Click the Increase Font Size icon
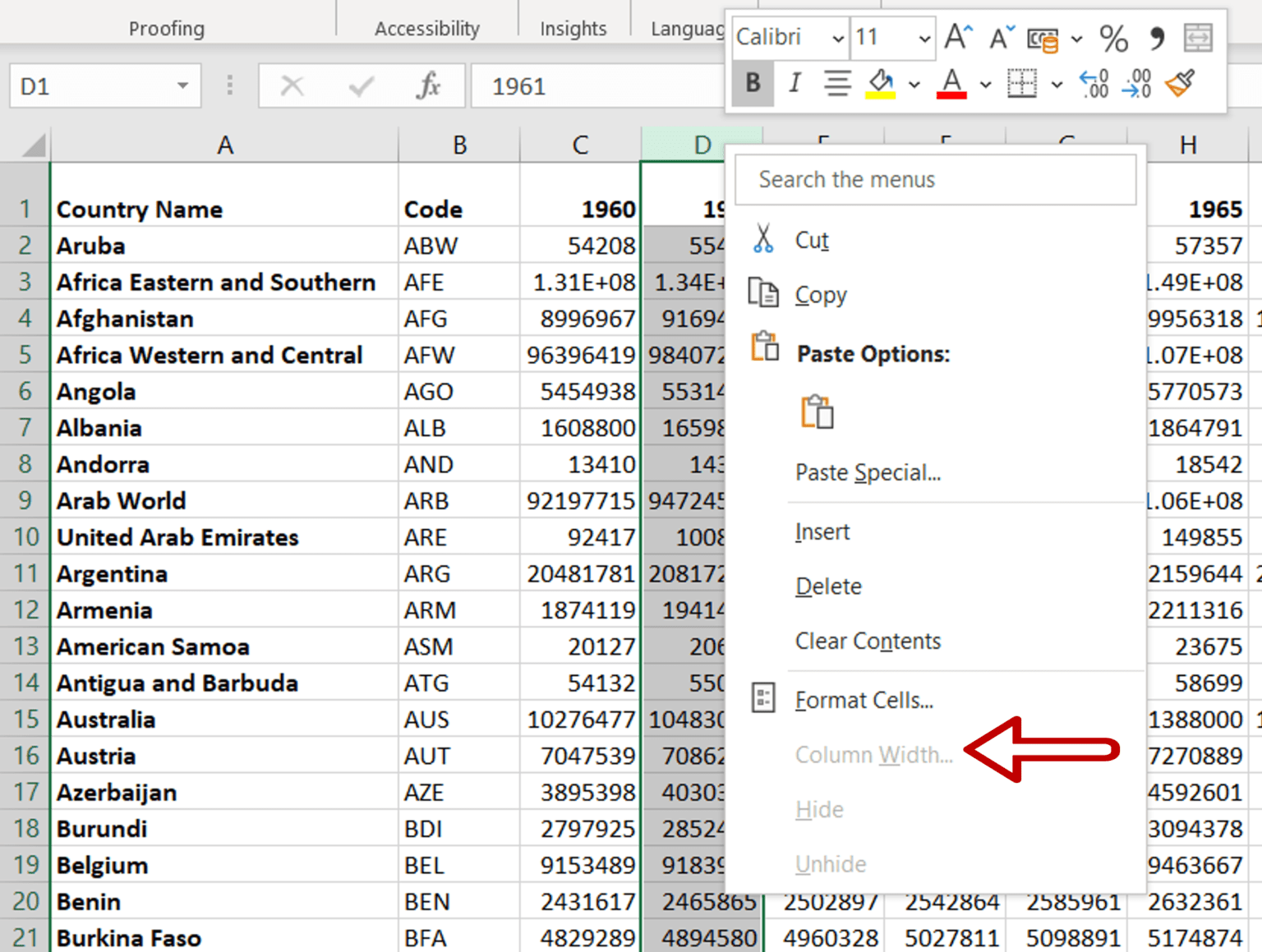This screenshot has width=1262, height=952. [x=957, y=38]
